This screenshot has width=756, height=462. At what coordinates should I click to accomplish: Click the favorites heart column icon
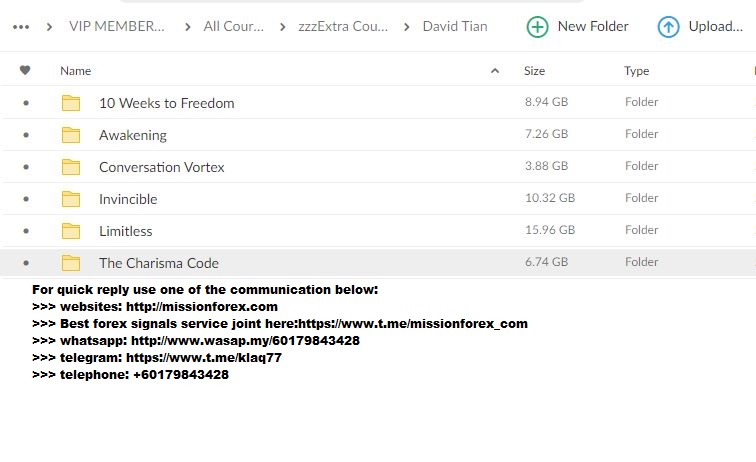click(x=25, y=70)
